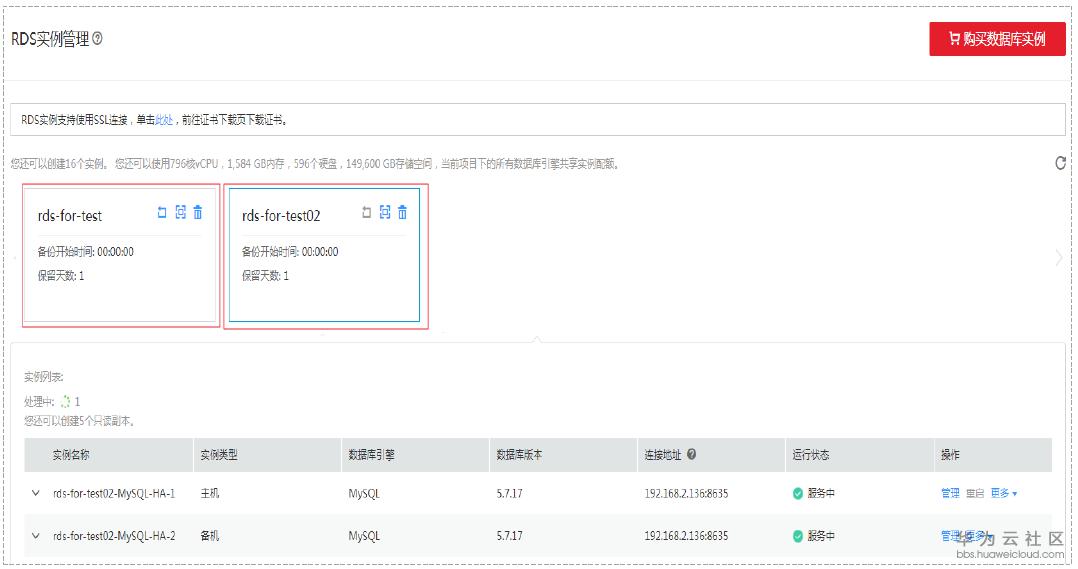Viewport: 1078px width, 569px height.
Task: Refresh the instance list with the reload icon
Action: tap(1060, 163)
